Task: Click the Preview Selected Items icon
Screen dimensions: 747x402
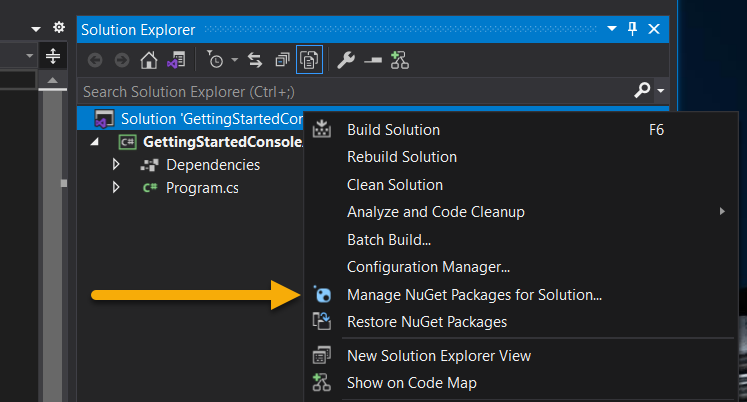Action: click(372, 61)
